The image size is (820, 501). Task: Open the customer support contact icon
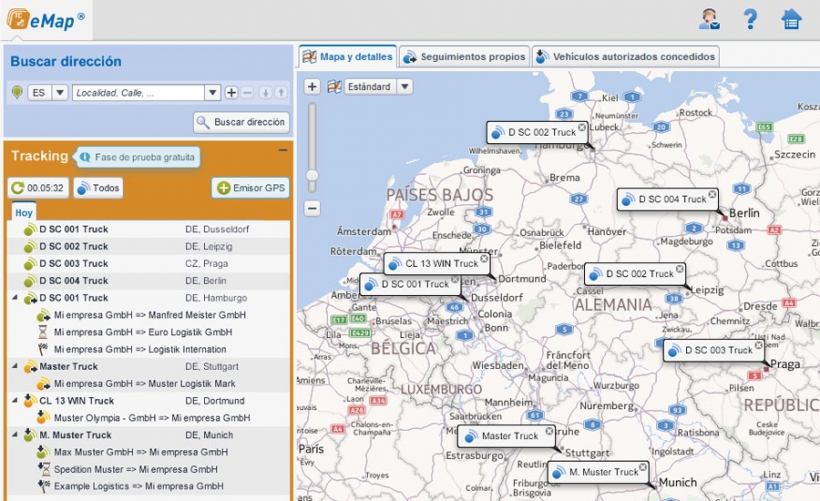point(709,19)
